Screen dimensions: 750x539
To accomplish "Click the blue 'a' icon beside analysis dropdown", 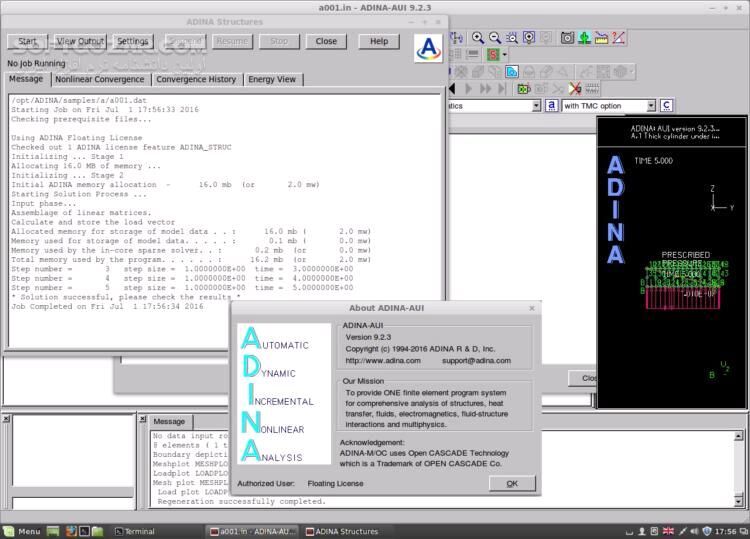I will (x=552, y=105).
